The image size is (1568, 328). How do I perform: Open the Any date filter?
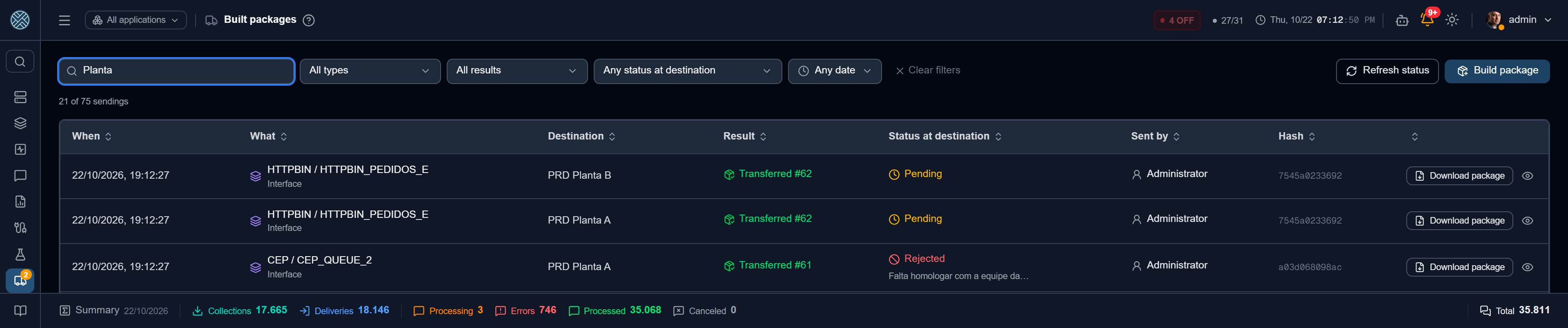(835, 71)
